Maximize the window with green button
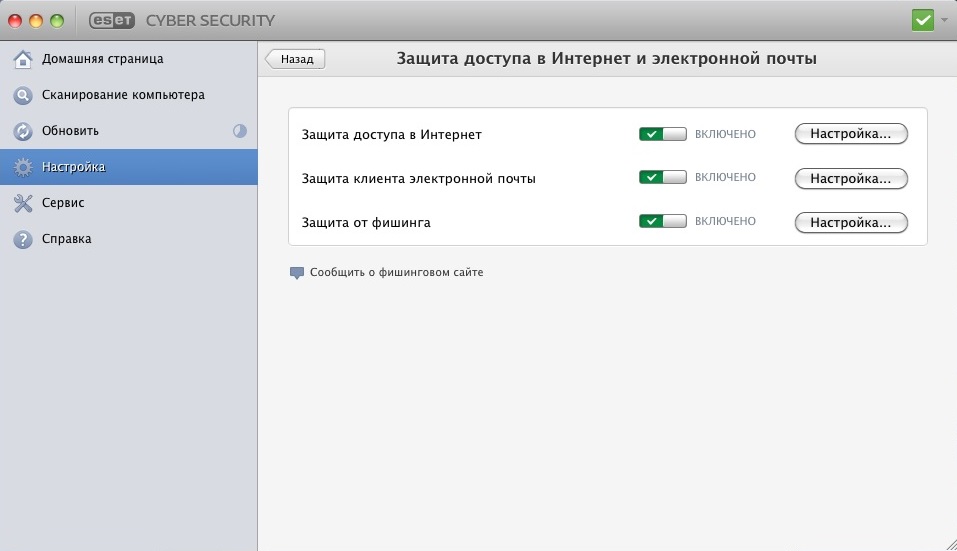957x551 pixels. [57, 21]
